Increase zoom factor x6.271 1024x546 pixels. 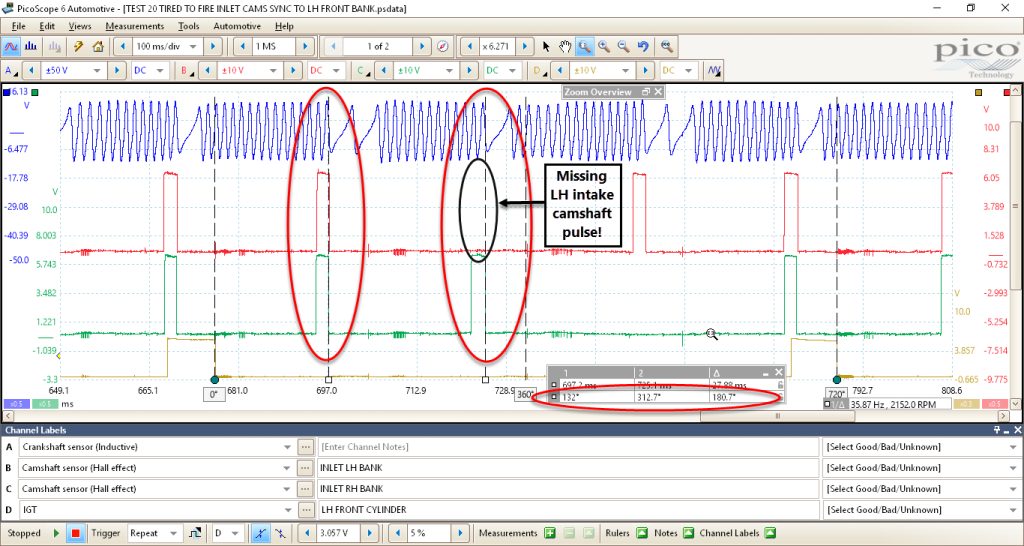[525, 46]
